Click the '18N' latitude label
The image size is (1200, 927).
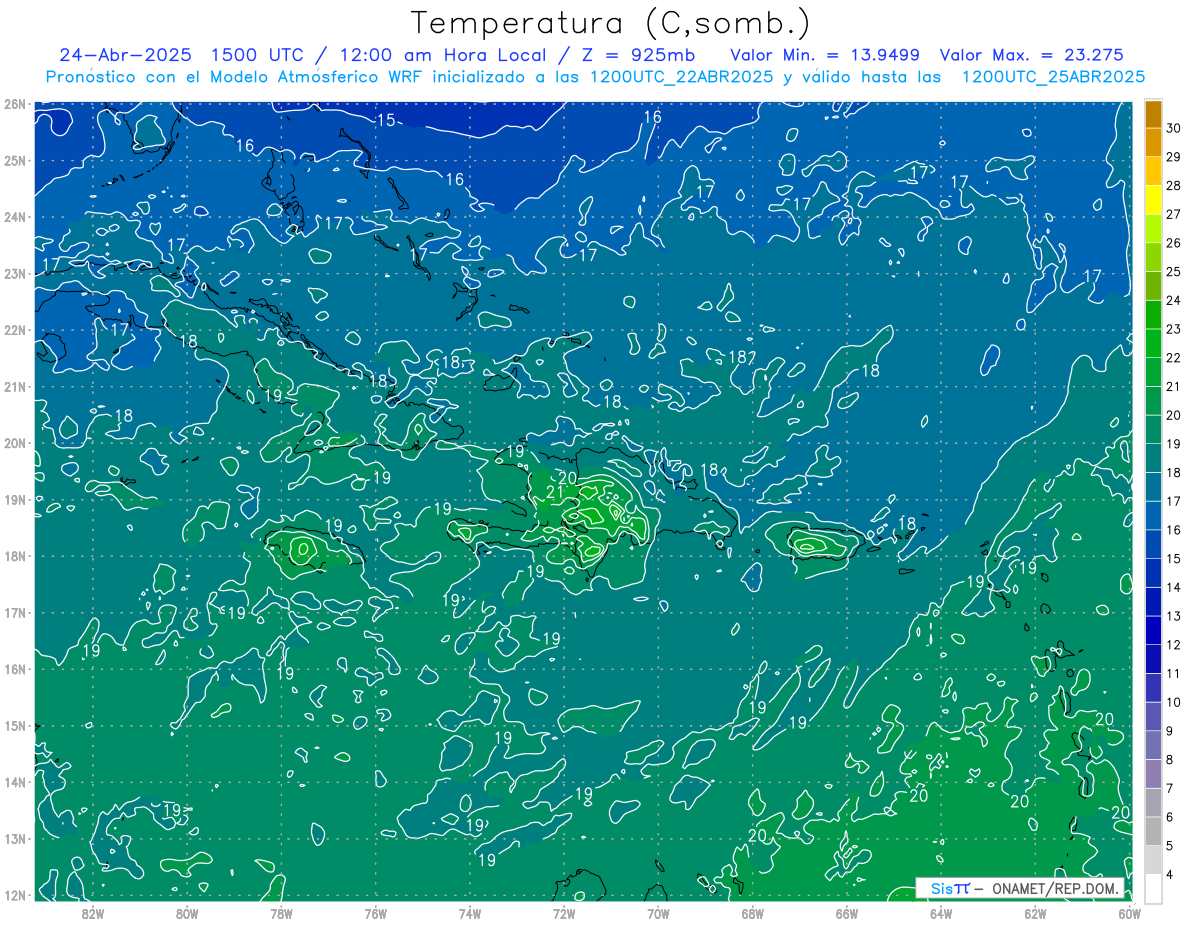pos(14,556)
